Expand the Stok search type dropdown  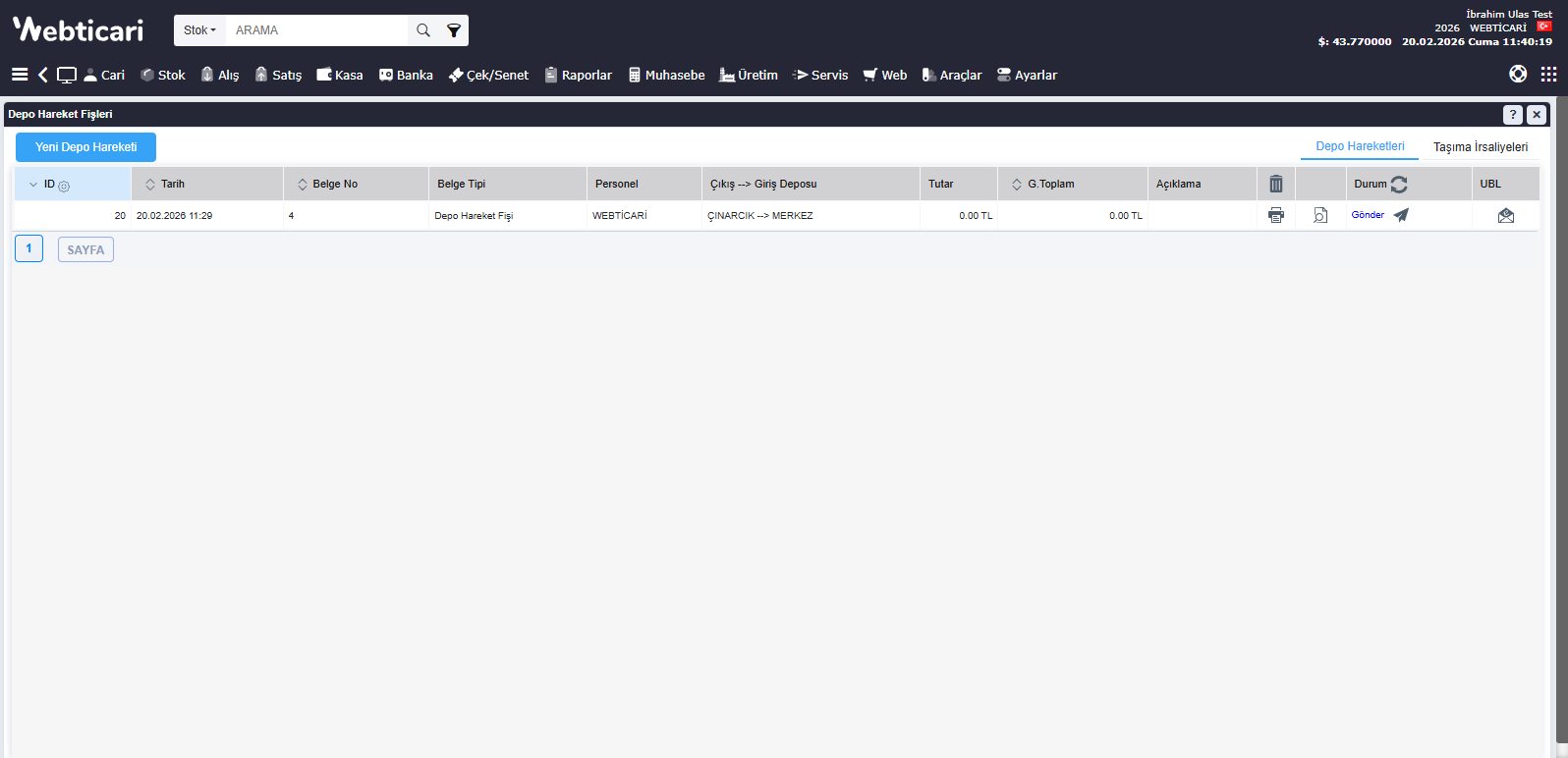tap(199, 30)
